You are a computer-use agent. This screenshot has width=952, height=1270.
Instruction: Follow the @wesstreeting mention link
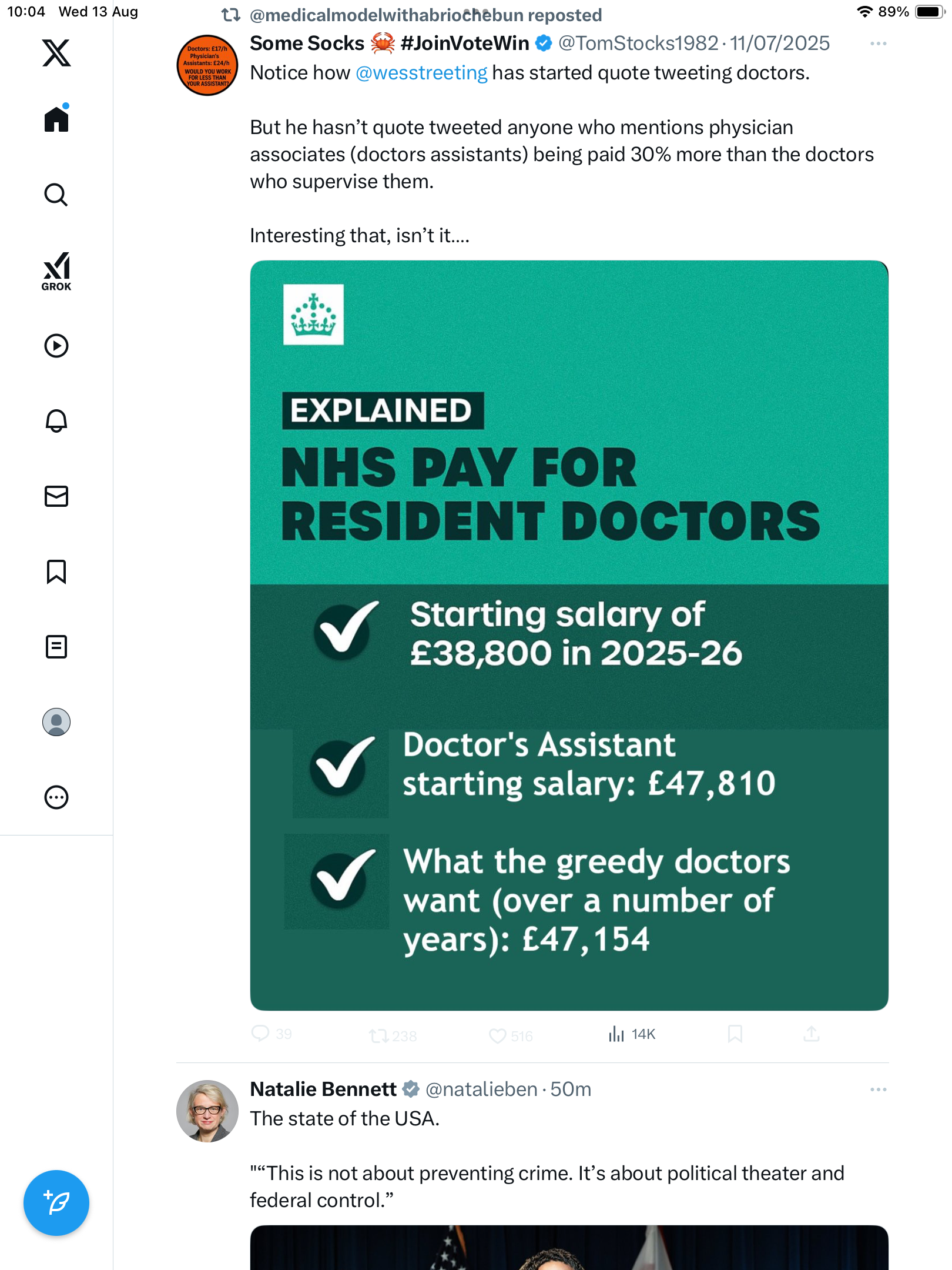(421, 73)
